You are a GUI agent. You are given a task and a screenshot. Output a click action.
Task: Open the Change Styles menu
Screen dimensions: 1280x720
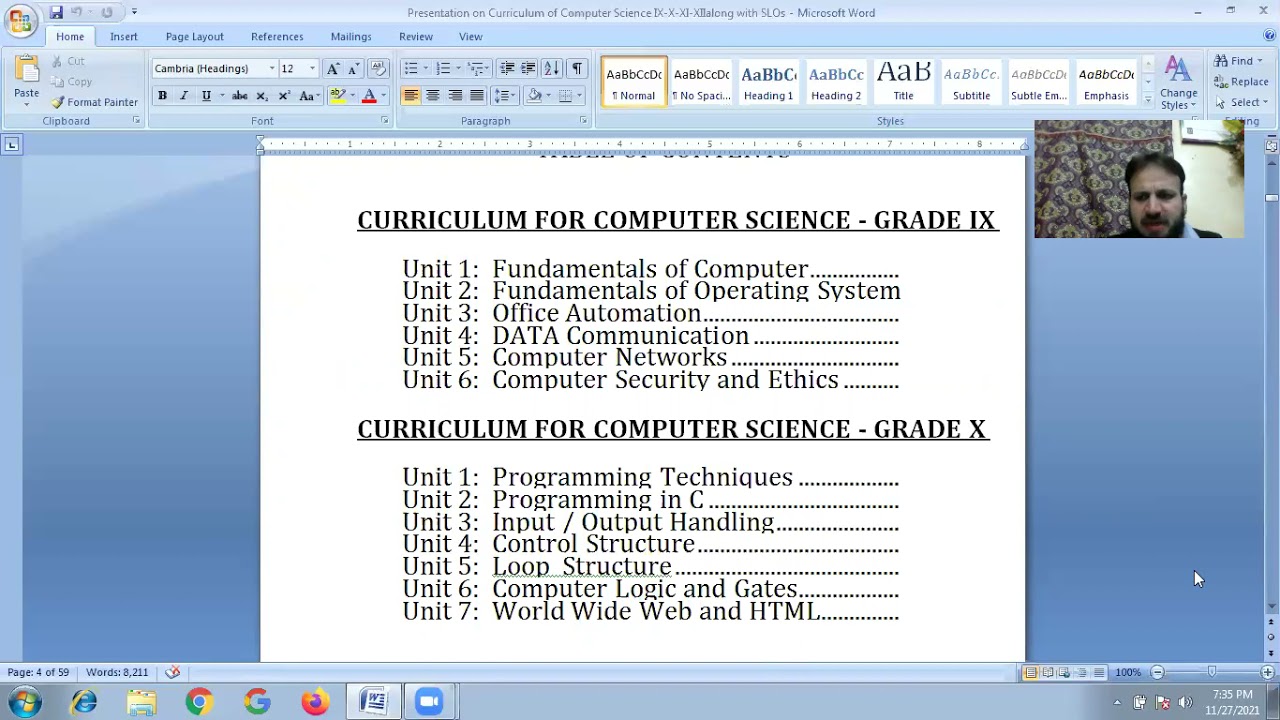coord(1178,82)
